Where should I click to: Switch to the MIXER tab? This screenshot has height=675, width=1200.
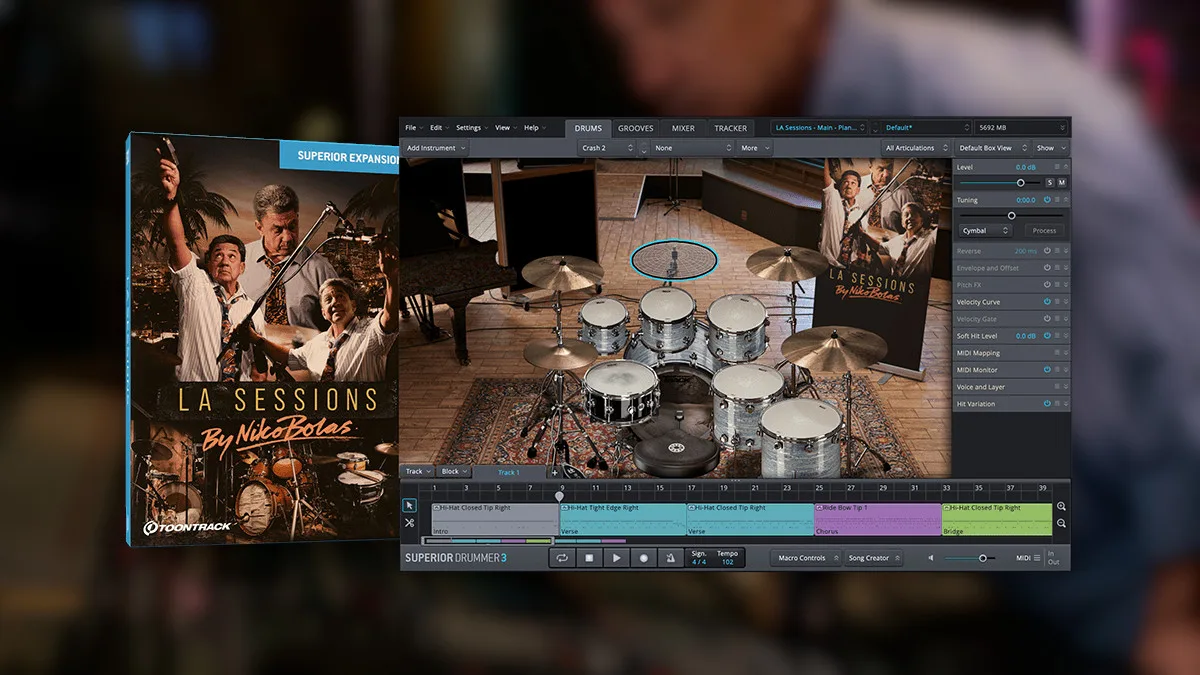coord(683,128)
